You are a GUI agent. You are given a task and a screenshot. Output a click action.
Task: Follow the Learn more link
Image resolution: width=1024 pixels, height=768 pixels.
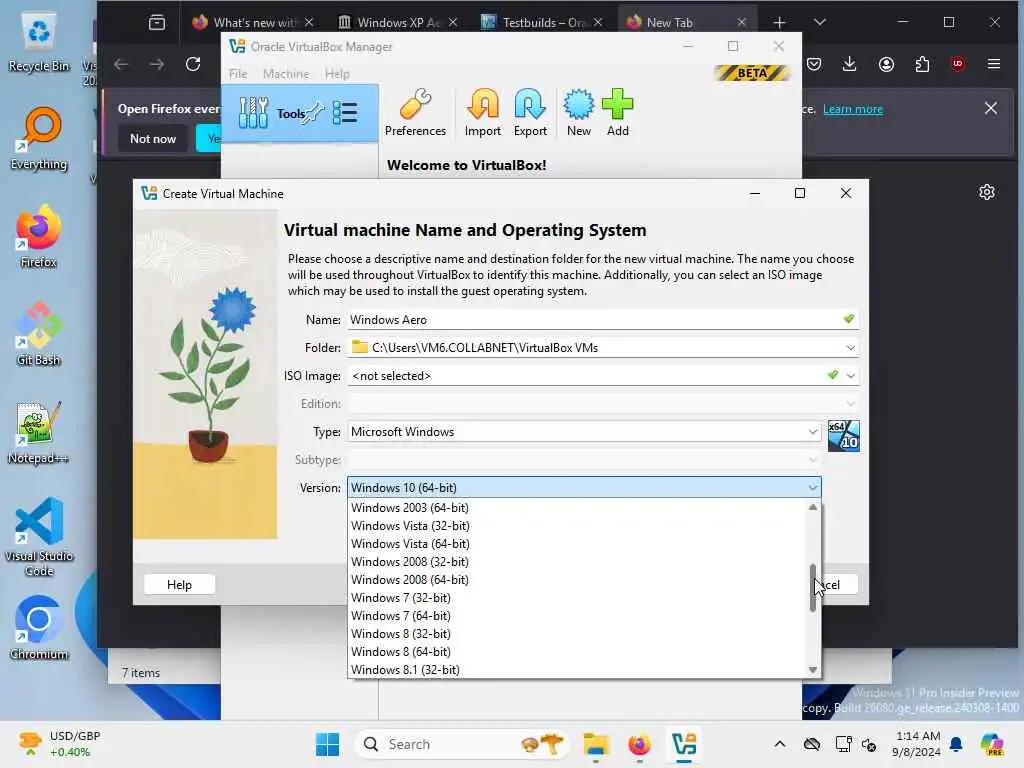pyautogui.click(x=852, y=109)
